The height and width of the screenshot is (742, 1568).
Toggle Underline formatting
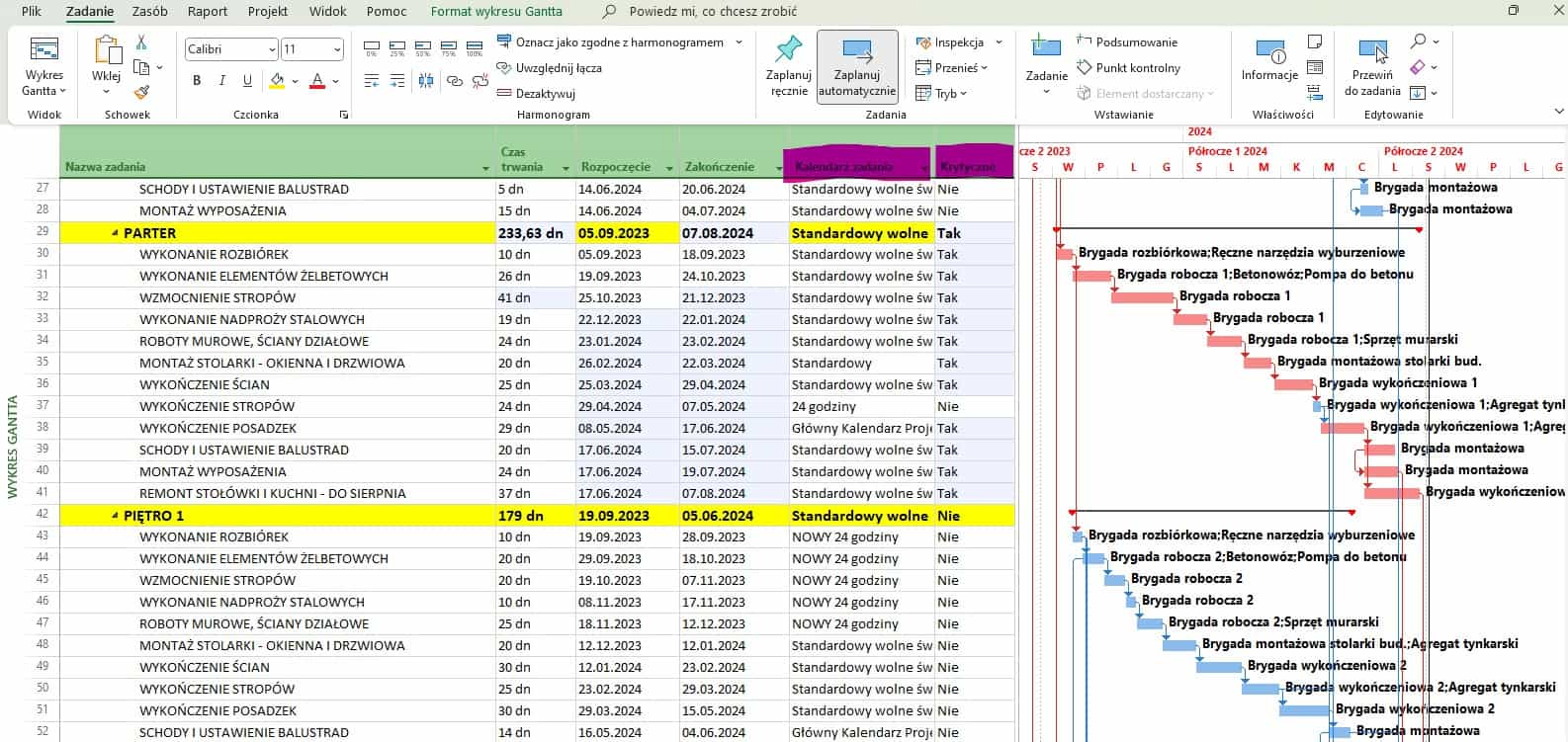tap(247, 81)
